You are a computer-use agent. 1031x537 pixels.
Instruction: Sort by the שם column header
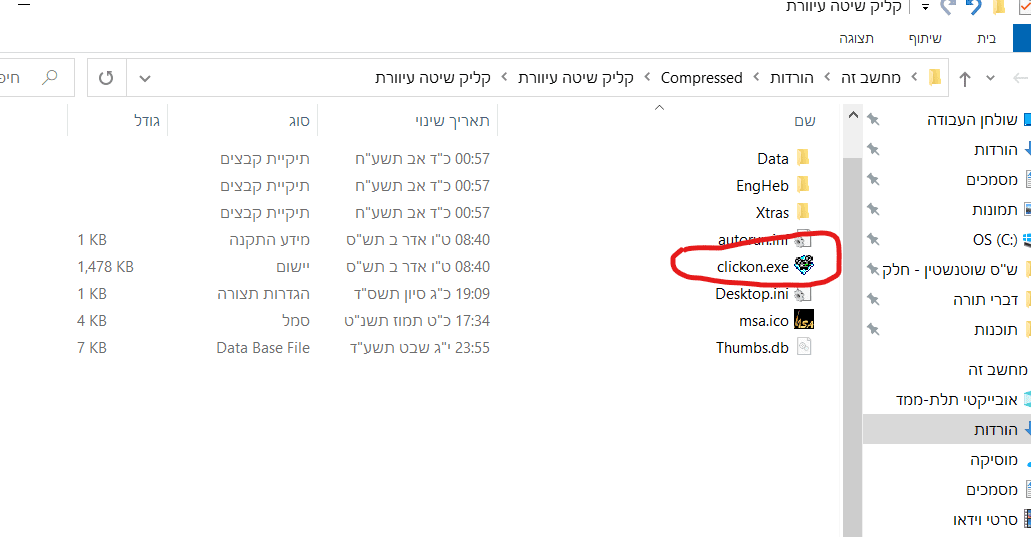[x=805, y=121]
